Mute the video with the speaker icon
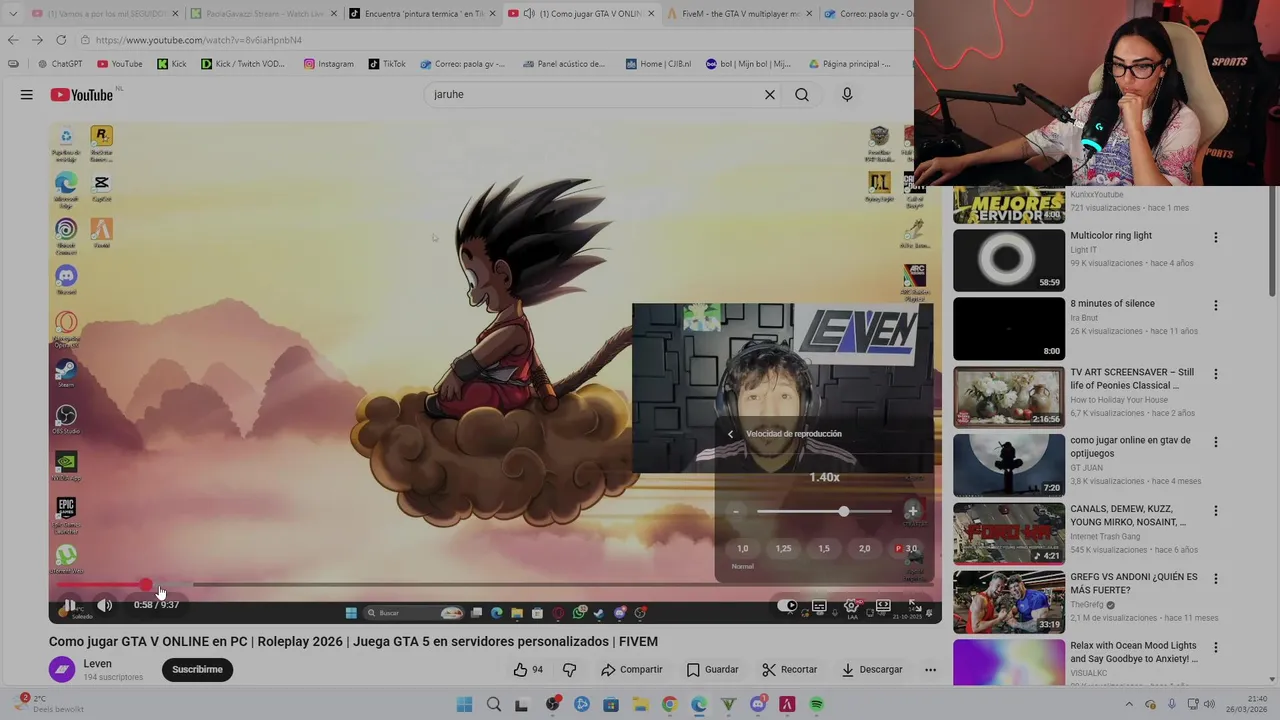Screen dimensions: 1280x720 [105, 605]
